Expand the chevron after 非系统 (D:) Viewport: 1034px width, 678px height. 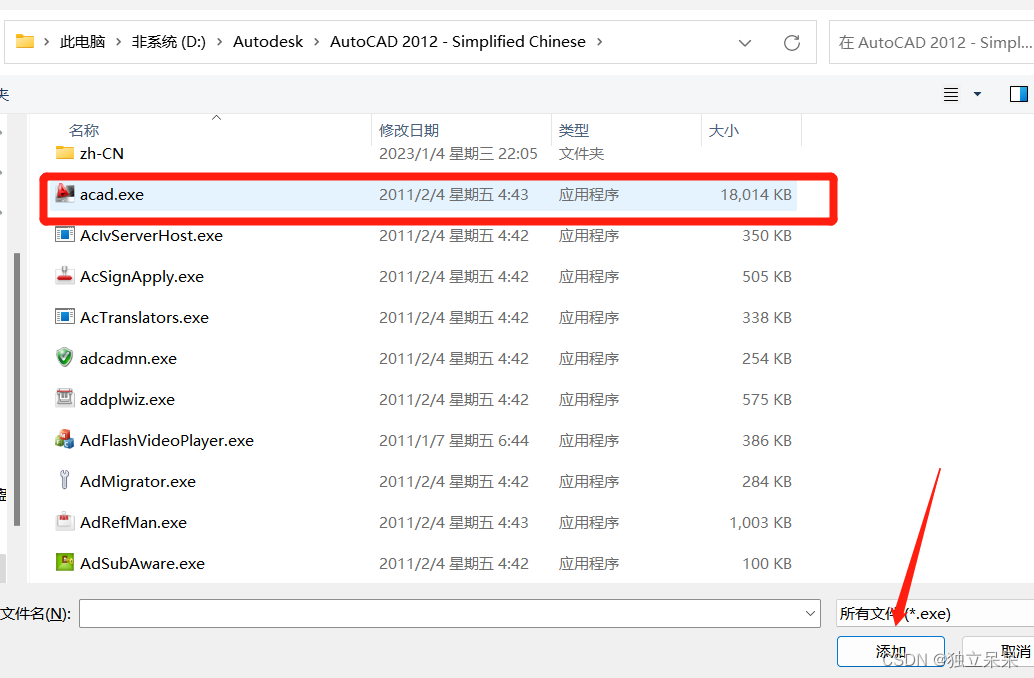(x=220, y=42)
